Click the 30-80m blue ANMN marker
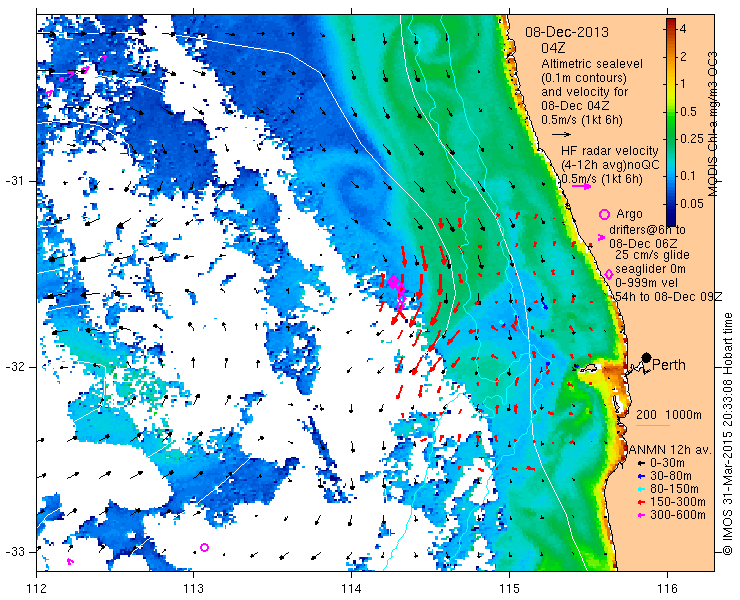The image size is (740, 600). point(641,476)
